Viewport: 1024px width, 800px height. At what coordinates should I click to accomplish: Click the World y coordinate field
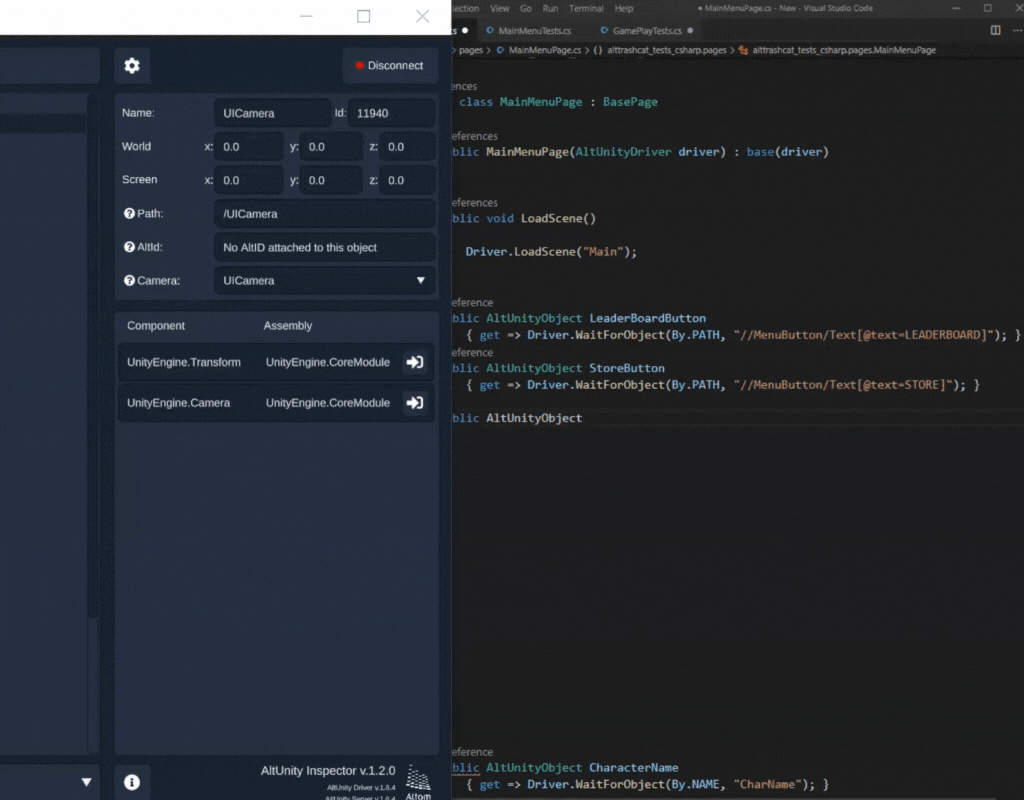[331, 147]
